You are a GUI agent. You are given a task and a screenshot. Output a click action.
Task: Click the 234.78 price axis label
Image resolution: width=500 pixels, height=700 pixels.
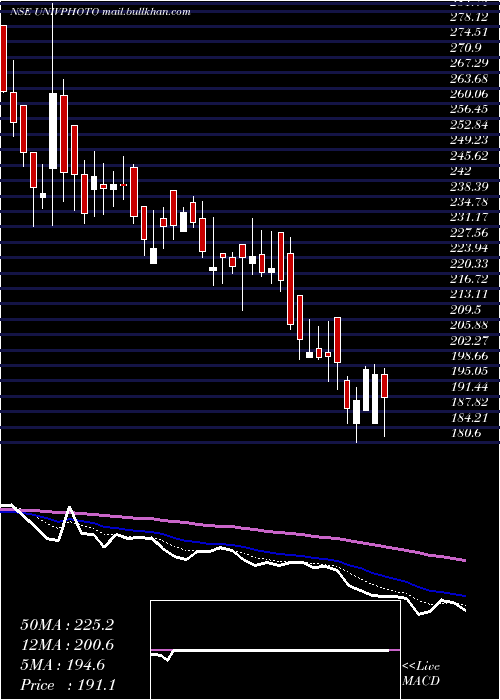pyautogui.click(x=467, y=201)
